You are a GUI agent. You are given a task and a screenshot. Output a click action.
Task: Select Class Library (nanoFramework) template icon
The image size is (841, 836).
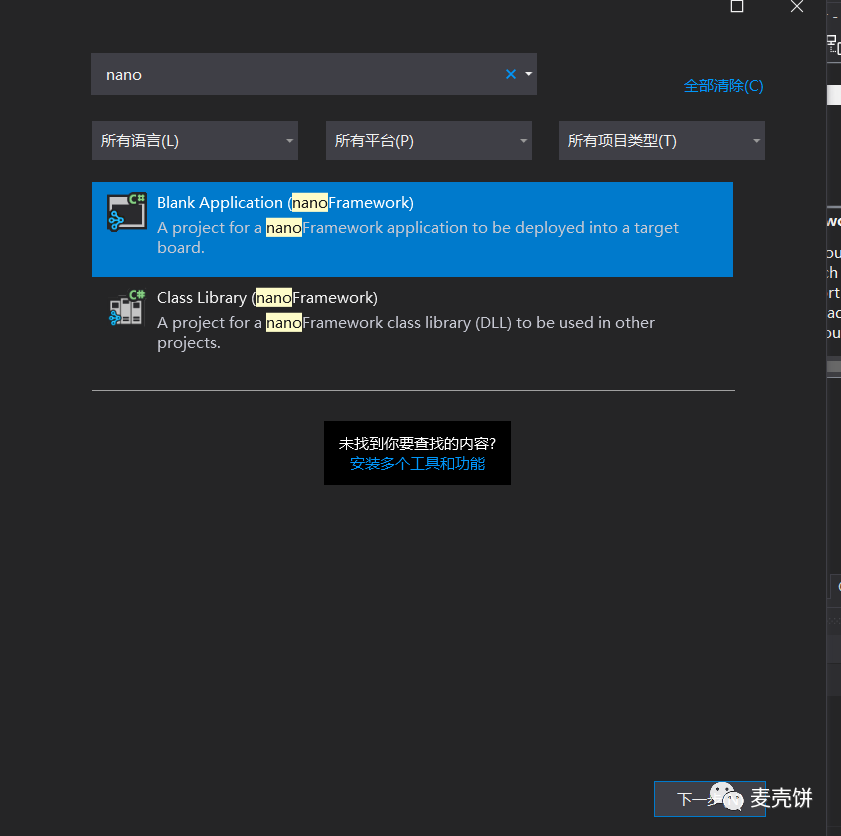coord(127,307)
